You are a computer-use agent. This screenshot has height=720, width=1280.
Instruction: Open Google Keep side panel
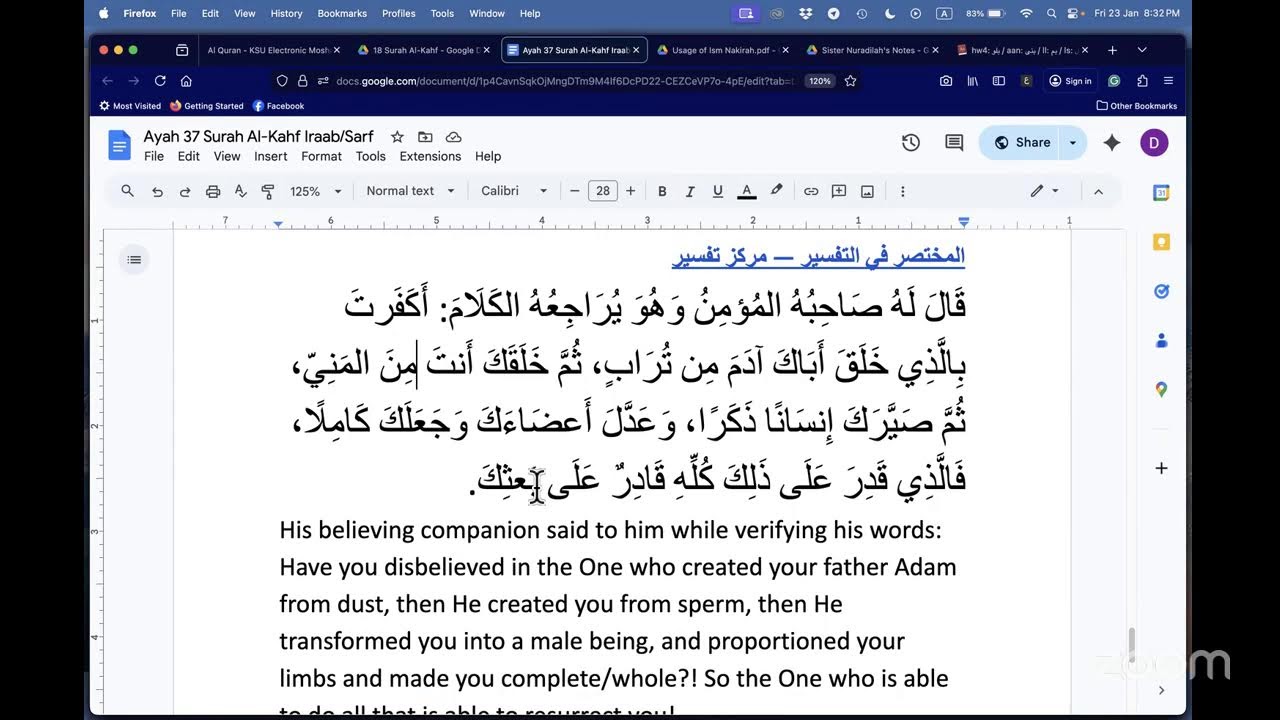(x=1161, y=242)
